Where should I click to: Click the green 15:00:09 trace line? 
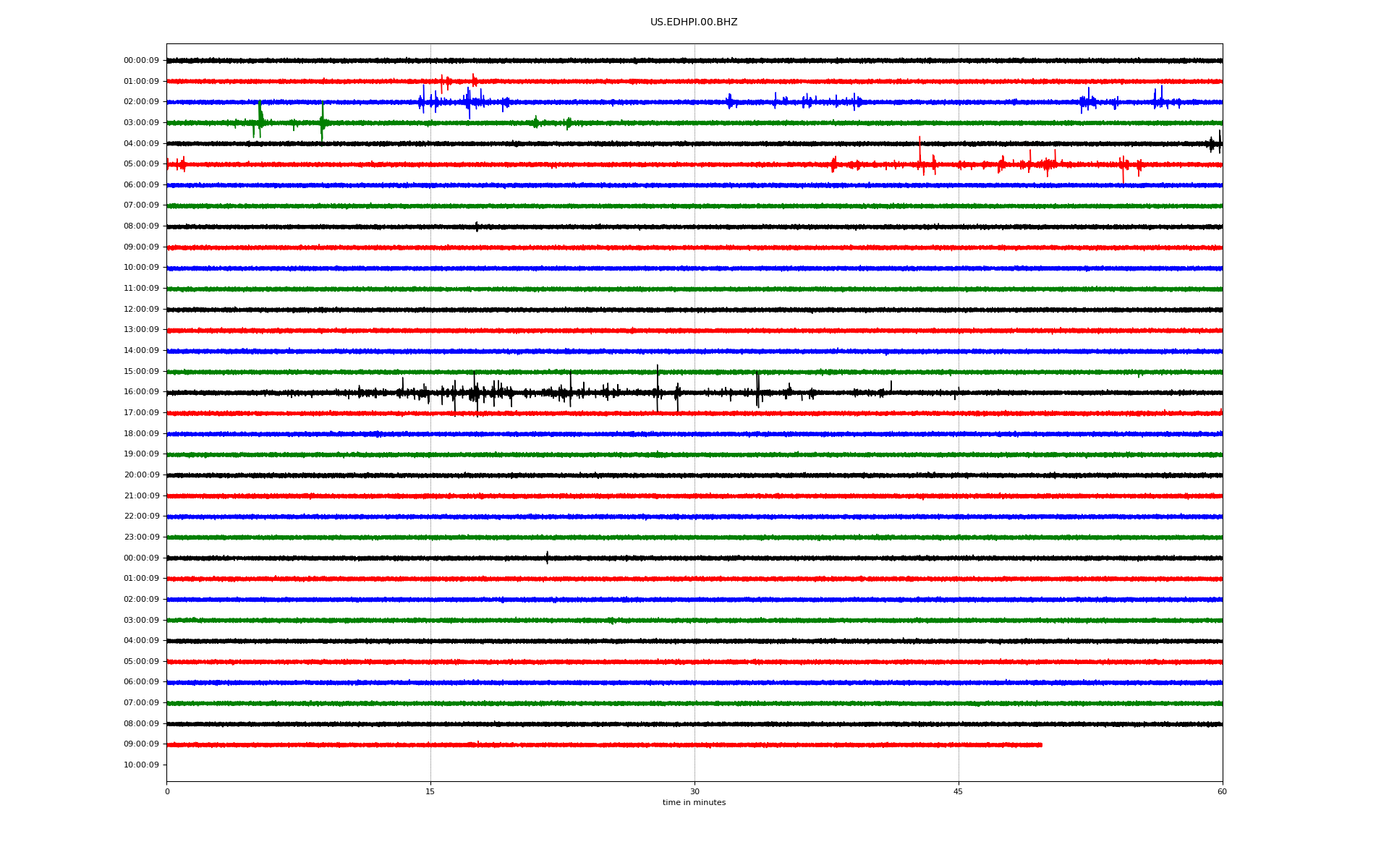[723, 372]
